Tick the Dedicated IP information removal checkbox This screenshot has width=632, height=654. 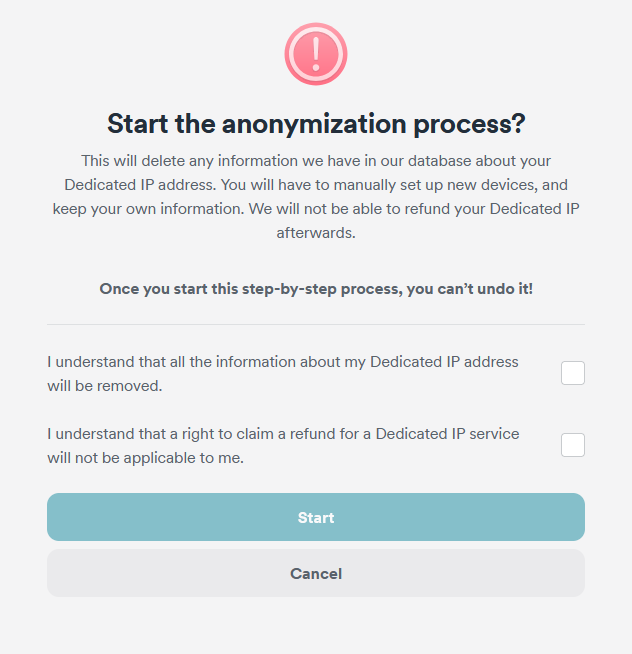click(x=573, y=373)
